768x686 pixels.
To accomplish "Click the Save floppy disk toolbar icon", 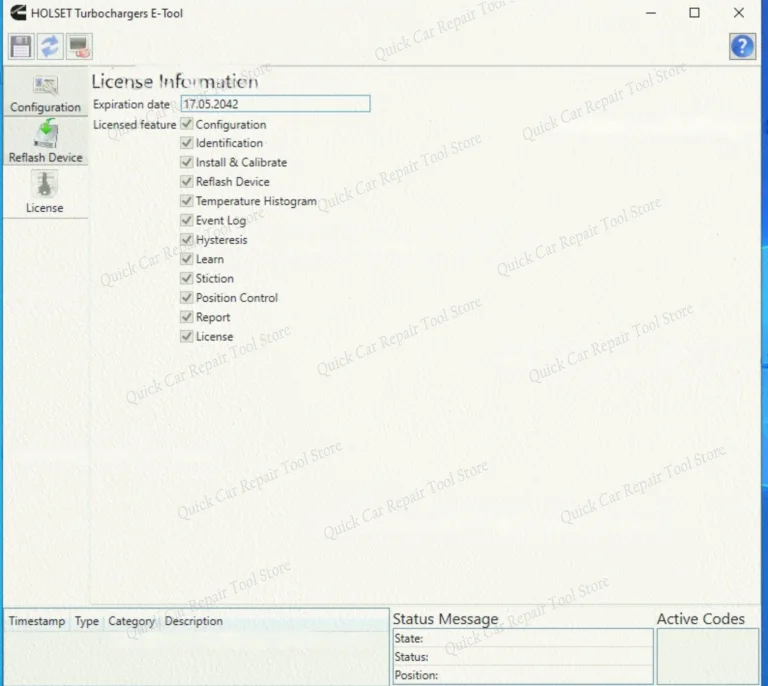I will [21, 47].
